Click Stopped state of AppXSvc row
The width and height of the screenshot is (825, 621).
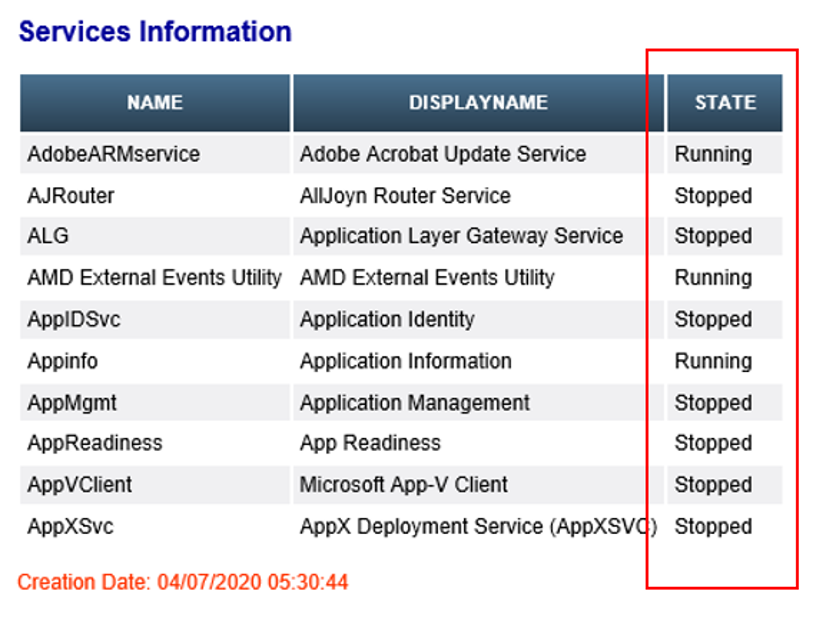[725, 526]
